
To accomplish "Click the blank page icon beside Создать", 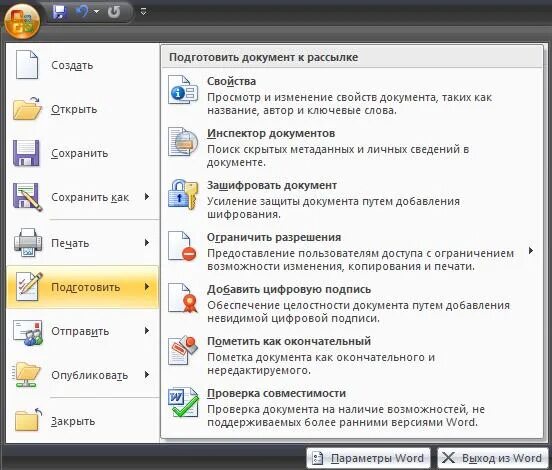I will (x=27, y=65).
